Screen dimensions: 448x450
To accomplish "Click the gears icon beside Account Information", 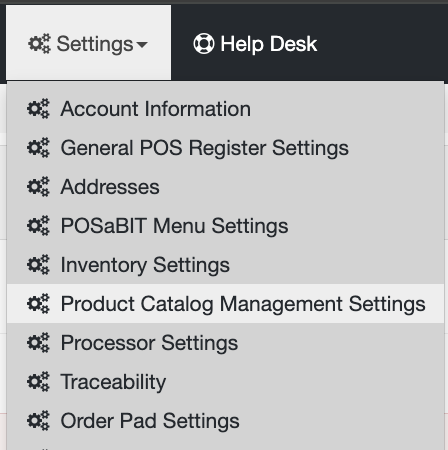I will coord(38,109).
